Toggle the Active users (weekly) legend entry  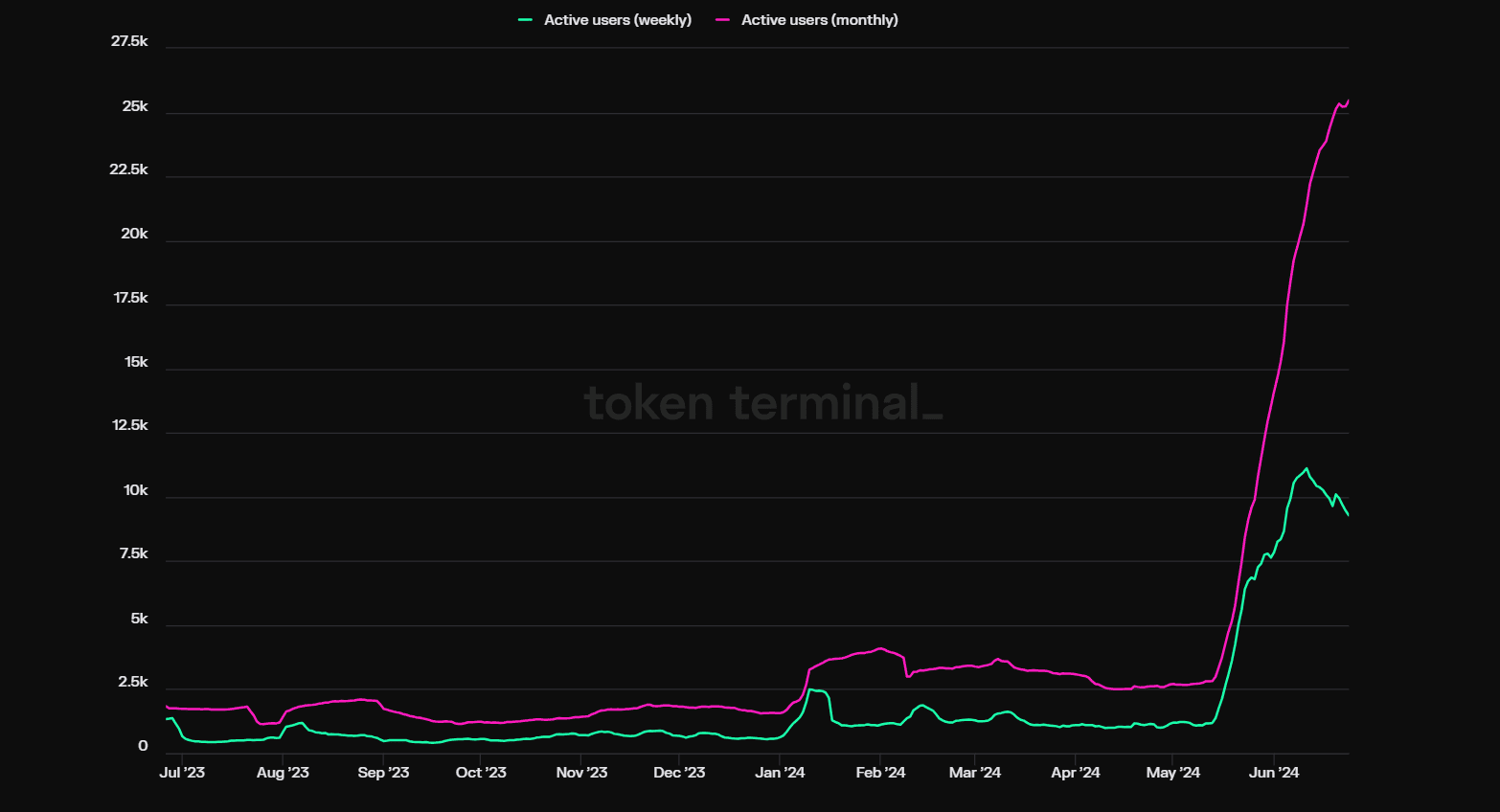[617, 19]
